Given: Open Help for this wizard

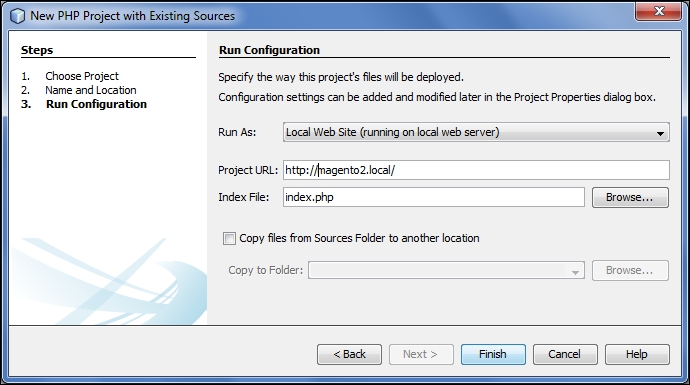Looking at the screenshot, I should click(x=637, y=354).
